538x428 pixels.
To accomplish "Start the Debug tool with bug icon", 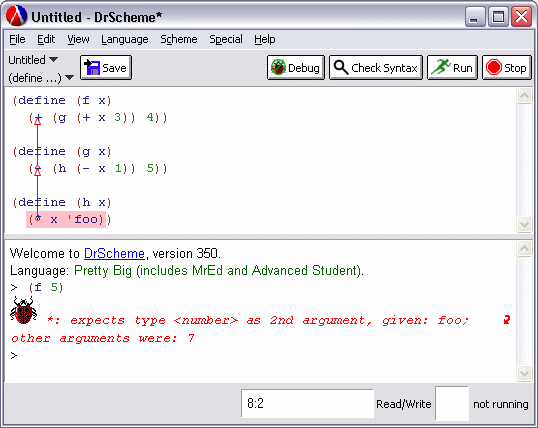I will click(296, 68).
